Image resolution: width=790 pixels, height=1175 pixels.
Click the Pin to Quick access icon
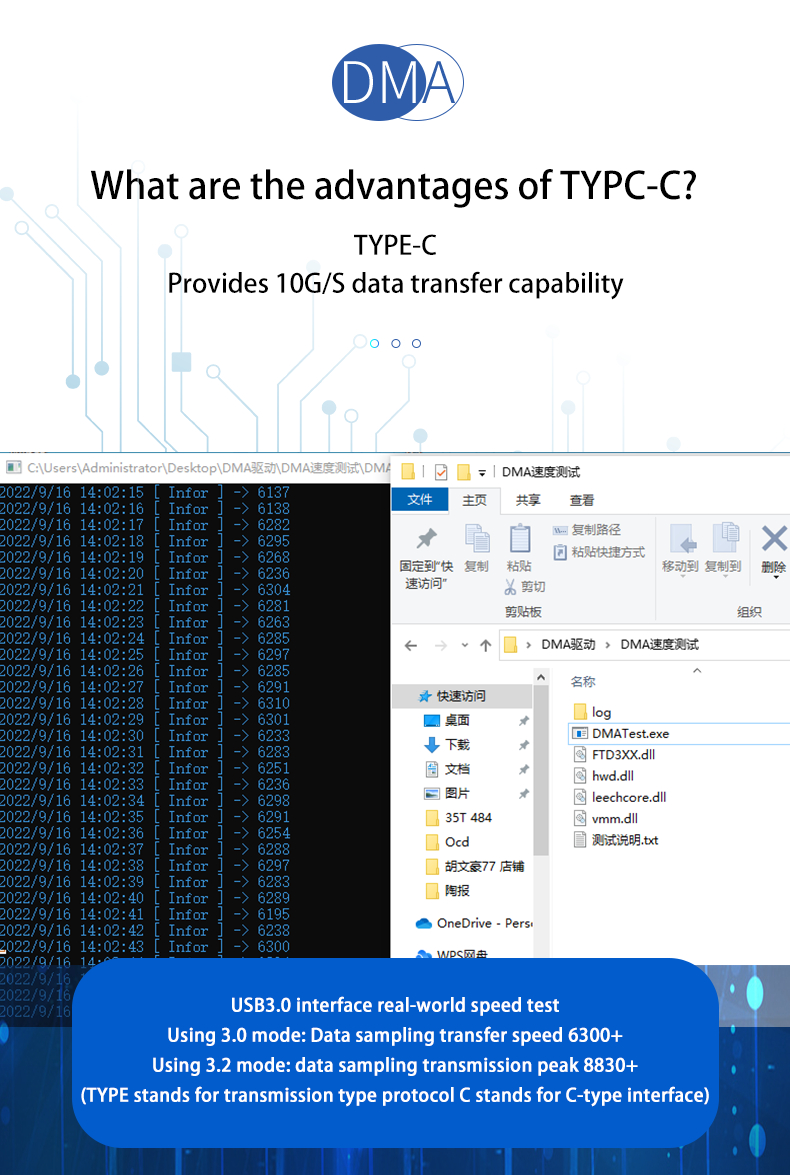(x=426, y=540)
